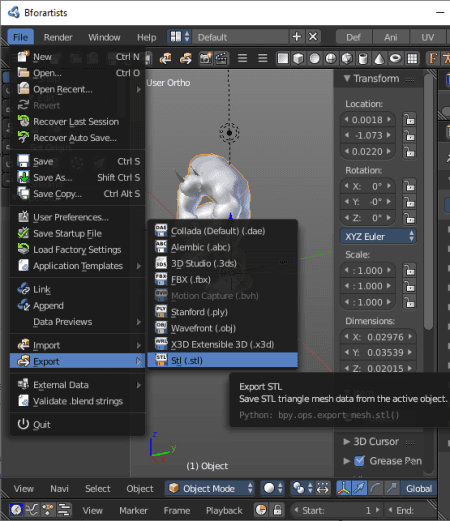Choose FBX (.fbx) export option
Screen dimensions: 450x521
222,279
